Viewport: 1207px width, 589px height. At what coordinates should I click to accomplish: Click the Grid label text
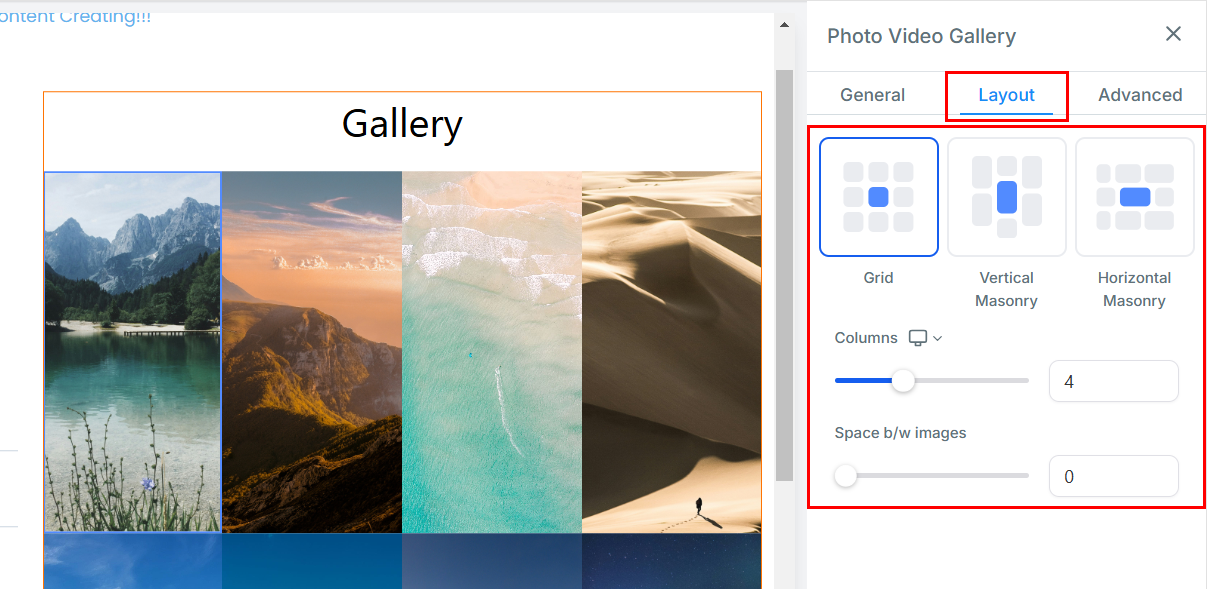coord(878,278)
